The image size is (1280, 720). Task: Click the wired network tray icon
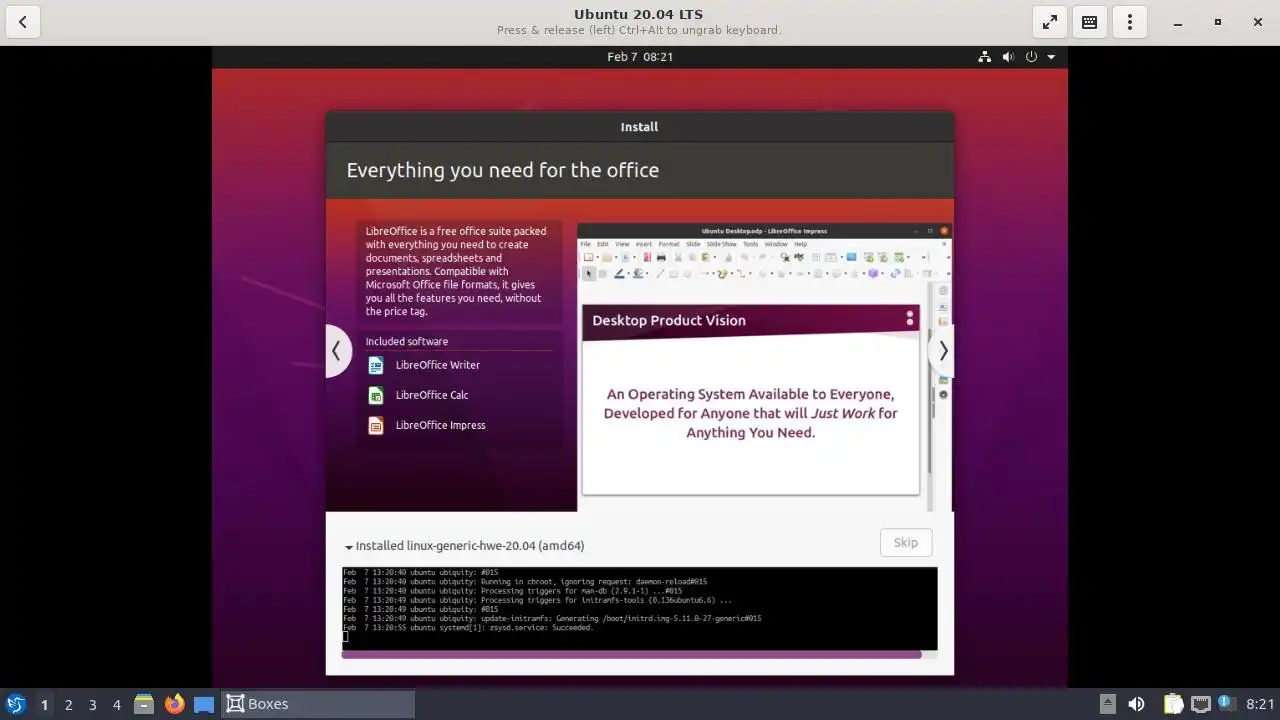coord(1200,704)
